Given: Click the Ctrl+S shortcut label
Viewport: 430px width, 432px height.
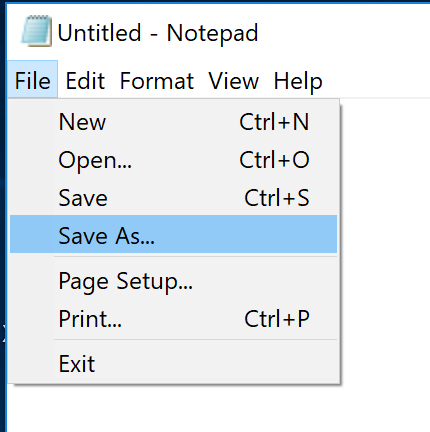Looking at the screenshot, I should click(x=277, y=198).
